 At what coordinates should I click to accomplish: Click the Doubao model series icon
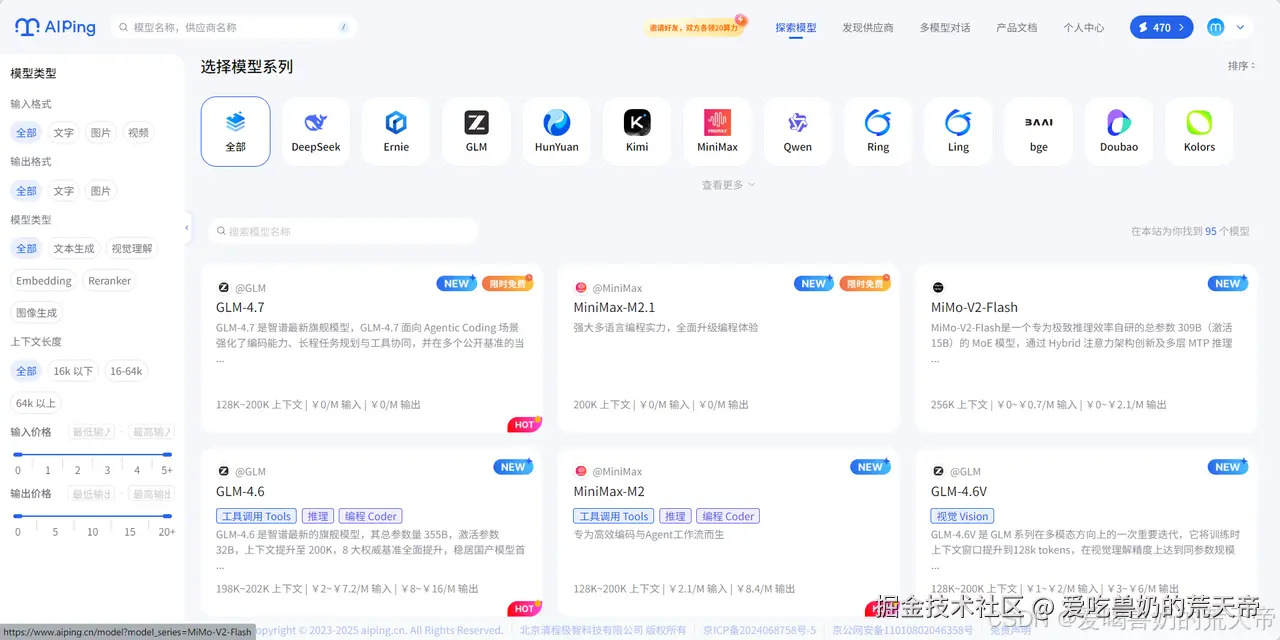coord(1118,130)
